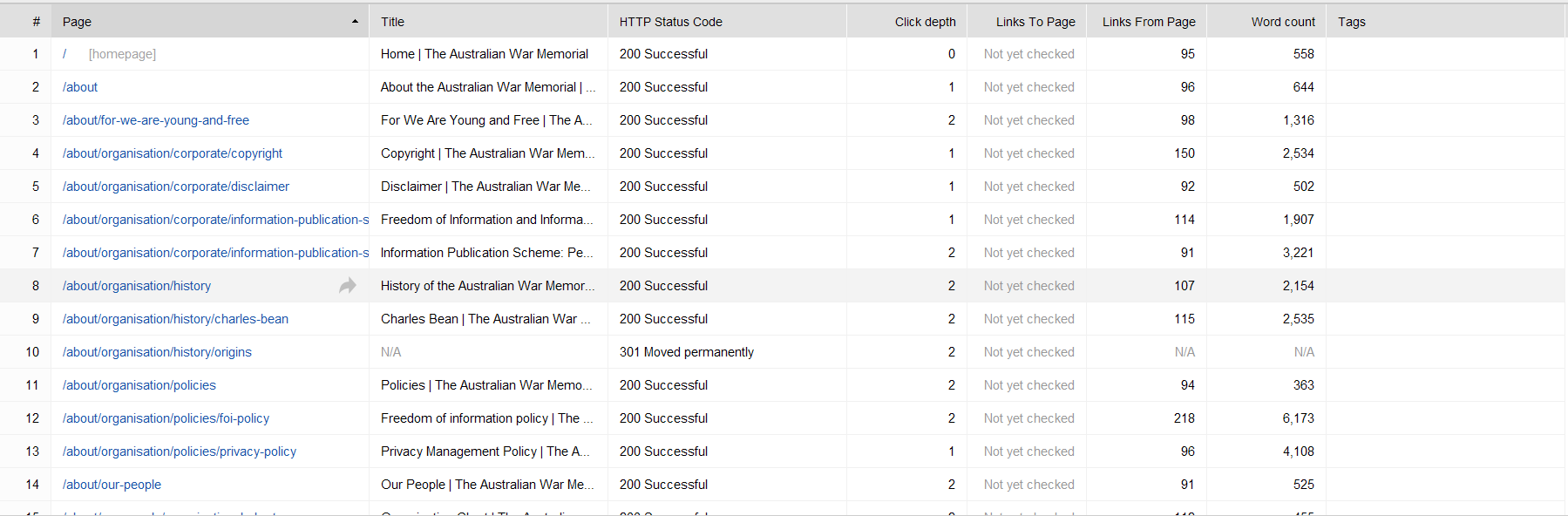Select title 'Disclaimer | The Australian War Me...'
This screenshot has height=516, width=1568.
(x=485, y=187)
